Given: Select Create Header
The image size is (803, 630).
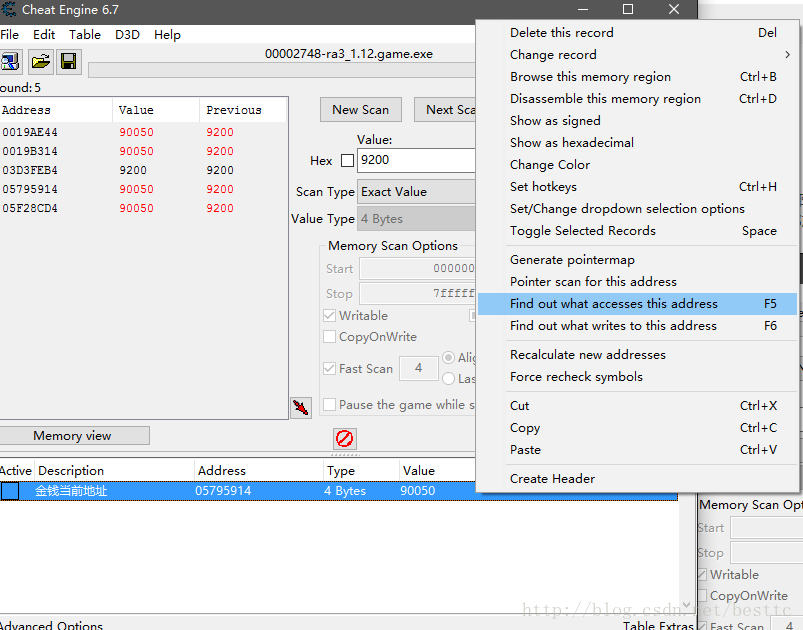Looking at the screenshot, I should [637, 479].
